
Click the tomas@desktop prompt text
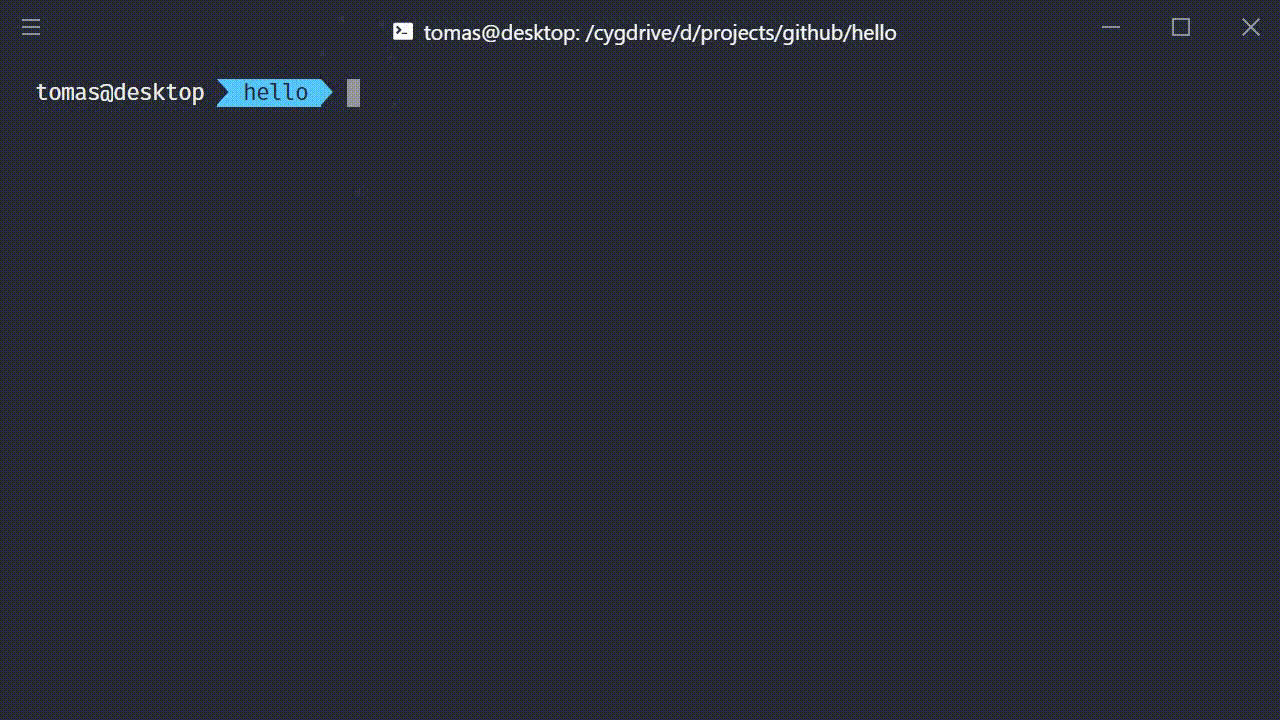(120, 93)
